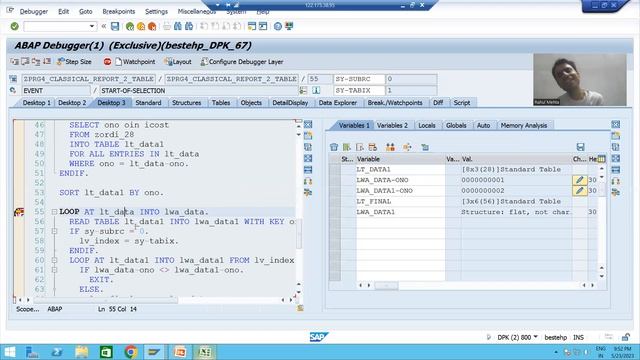Switch to the Globals tab
This screenshot has height=360, width=640.
tap(456, 126)
